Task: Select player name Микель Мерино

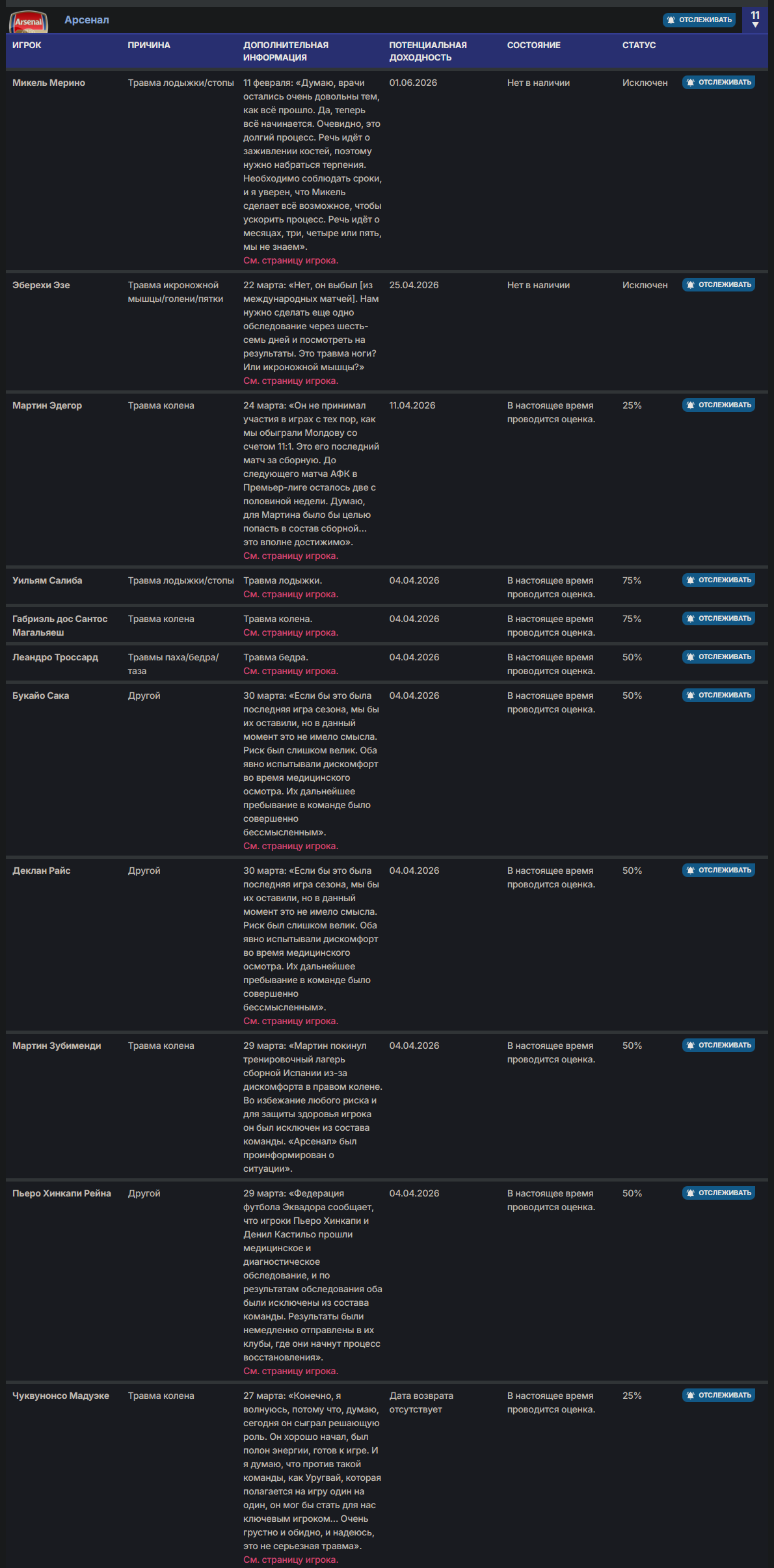Action: (x=49, y=83)
